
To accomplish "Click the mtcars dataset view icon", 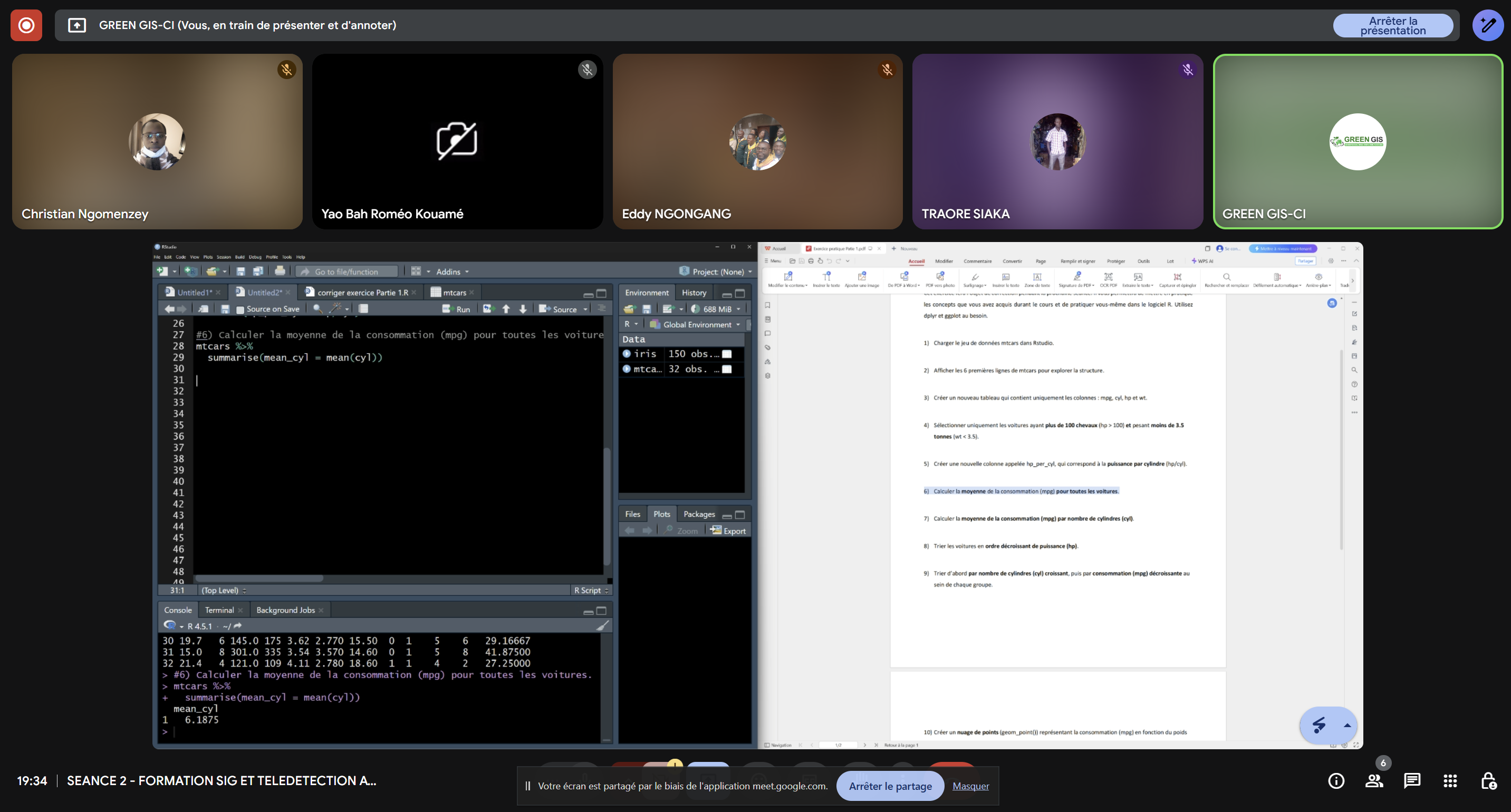I will (x=727, y=369).
